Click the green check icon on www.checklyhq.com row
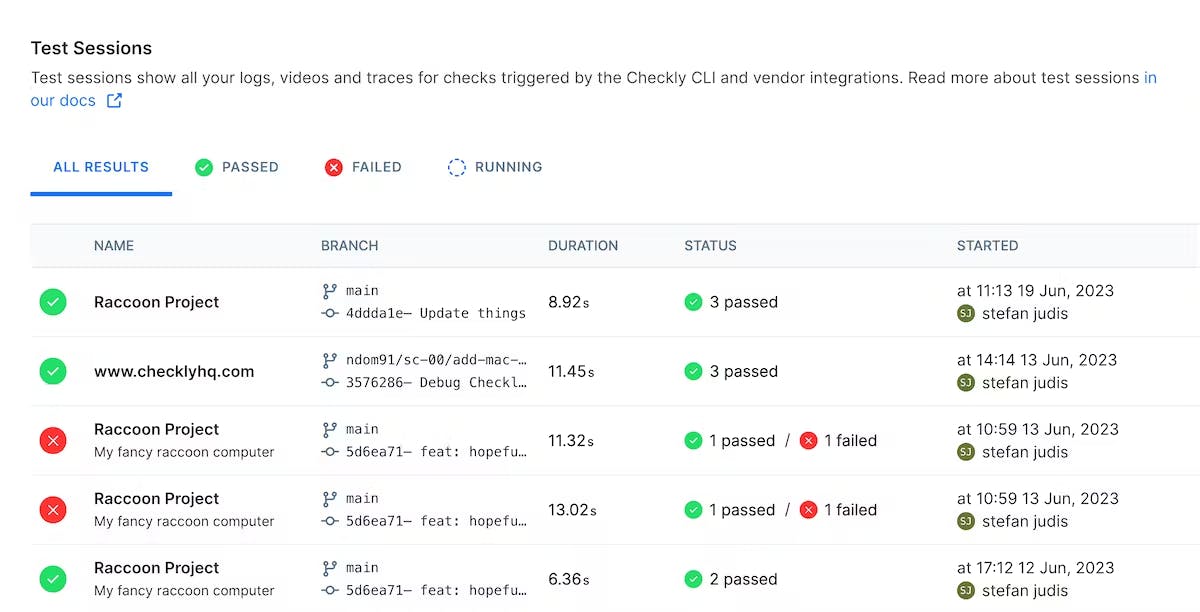Viewport: 1200px width, 612px height. point(53,371)
